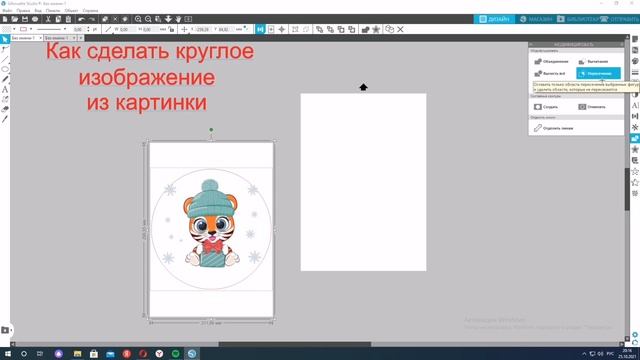Screen dimensions: 640x360
Task: Click the Вычесть всё button
Action: pyautogui.click(x=550, y=73)
